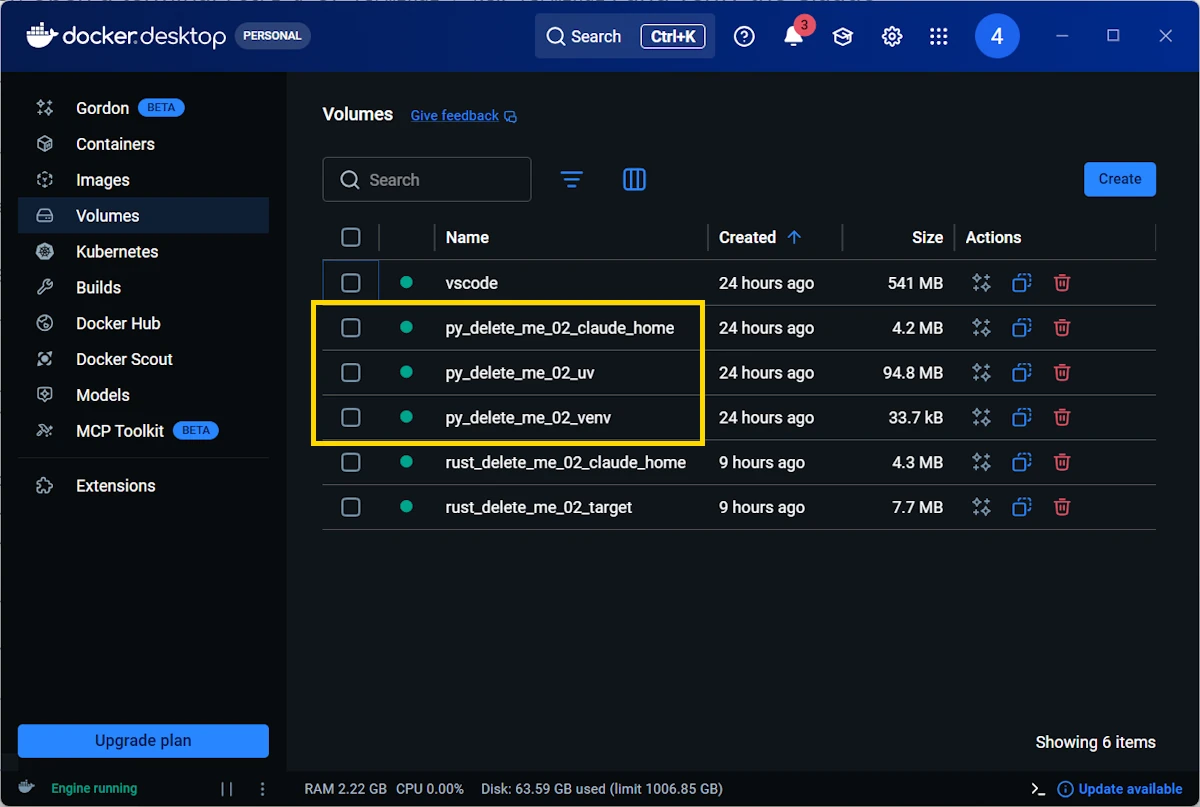
Task: Open Docker Desktop settings gear
Action: 891,36
